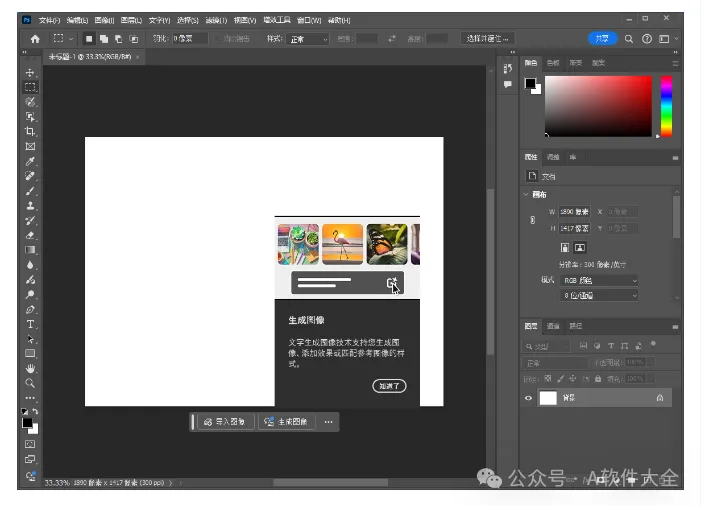Click the 选择并遮住 select and mask button
The image size is (701, 506).
(487, 39)
